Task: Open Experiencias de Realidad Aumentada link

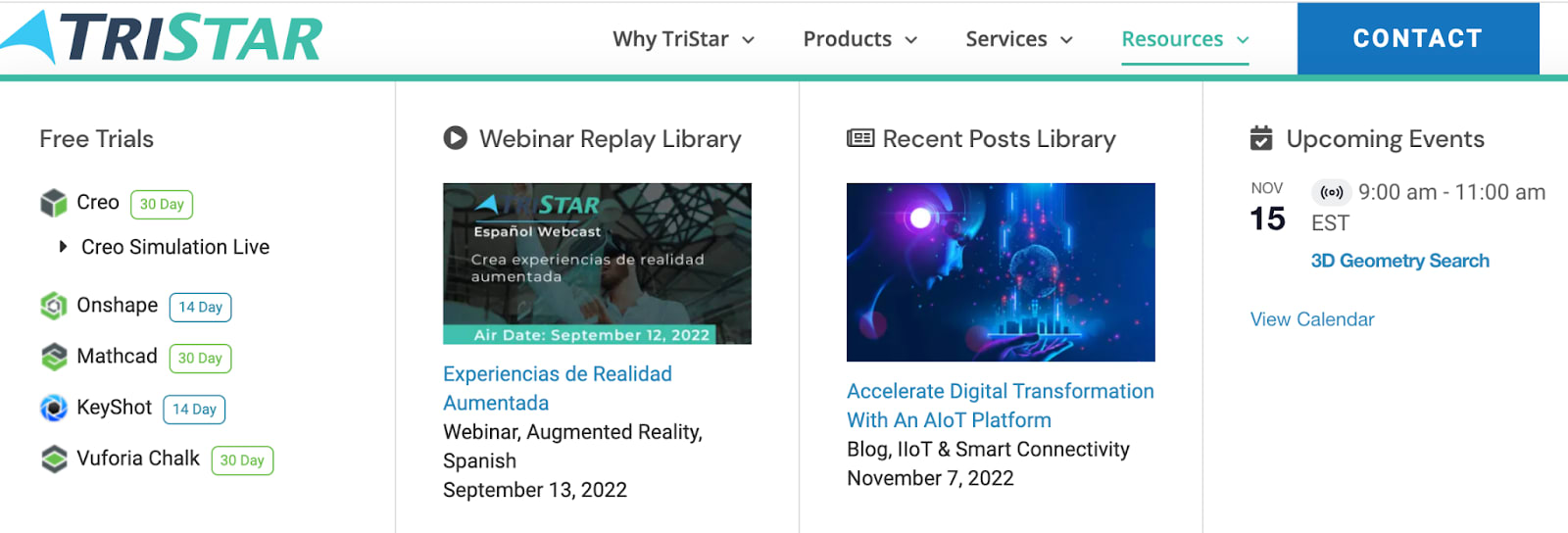Action: point(558,388)
